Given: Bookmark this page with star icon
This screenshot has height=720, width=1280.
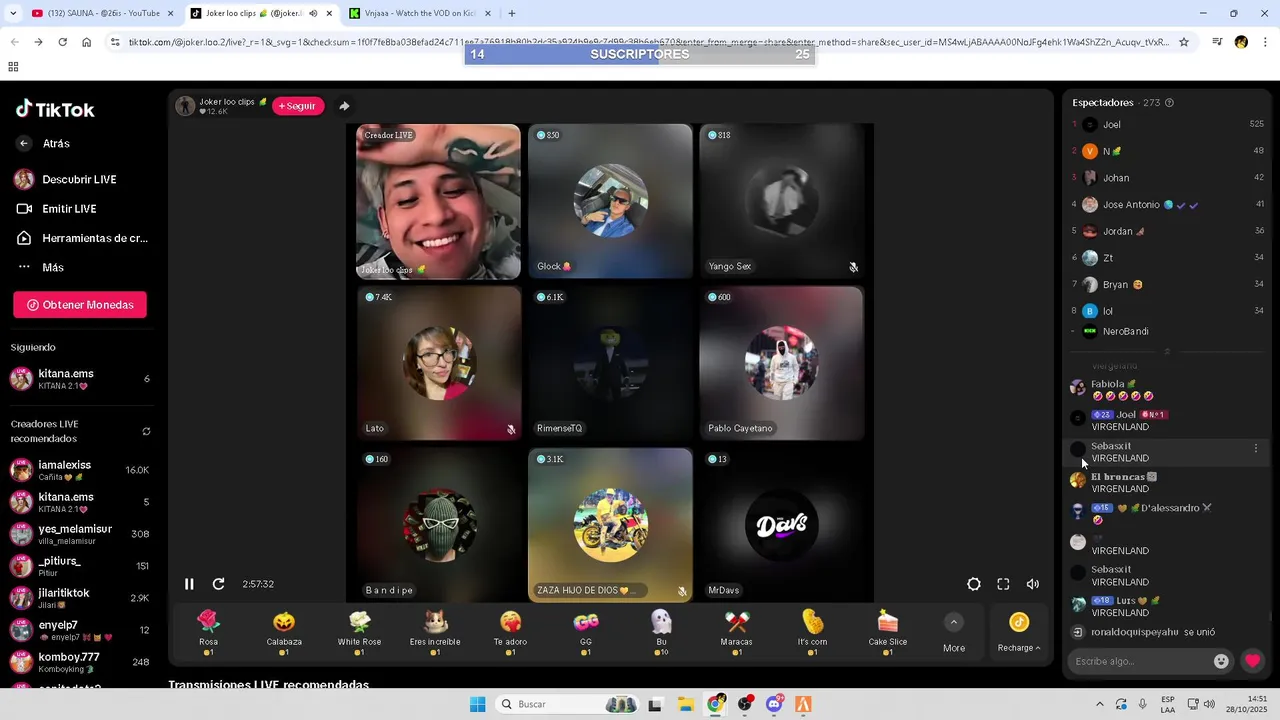Looking at the screenshot, I should tap(1184, 42).
